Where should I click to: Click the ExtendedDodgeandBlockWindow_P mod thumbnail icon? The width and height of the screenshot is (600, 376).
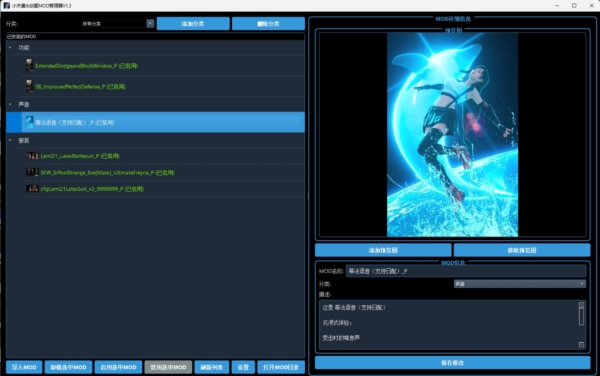pyautogui.click(x=29, y=65)
